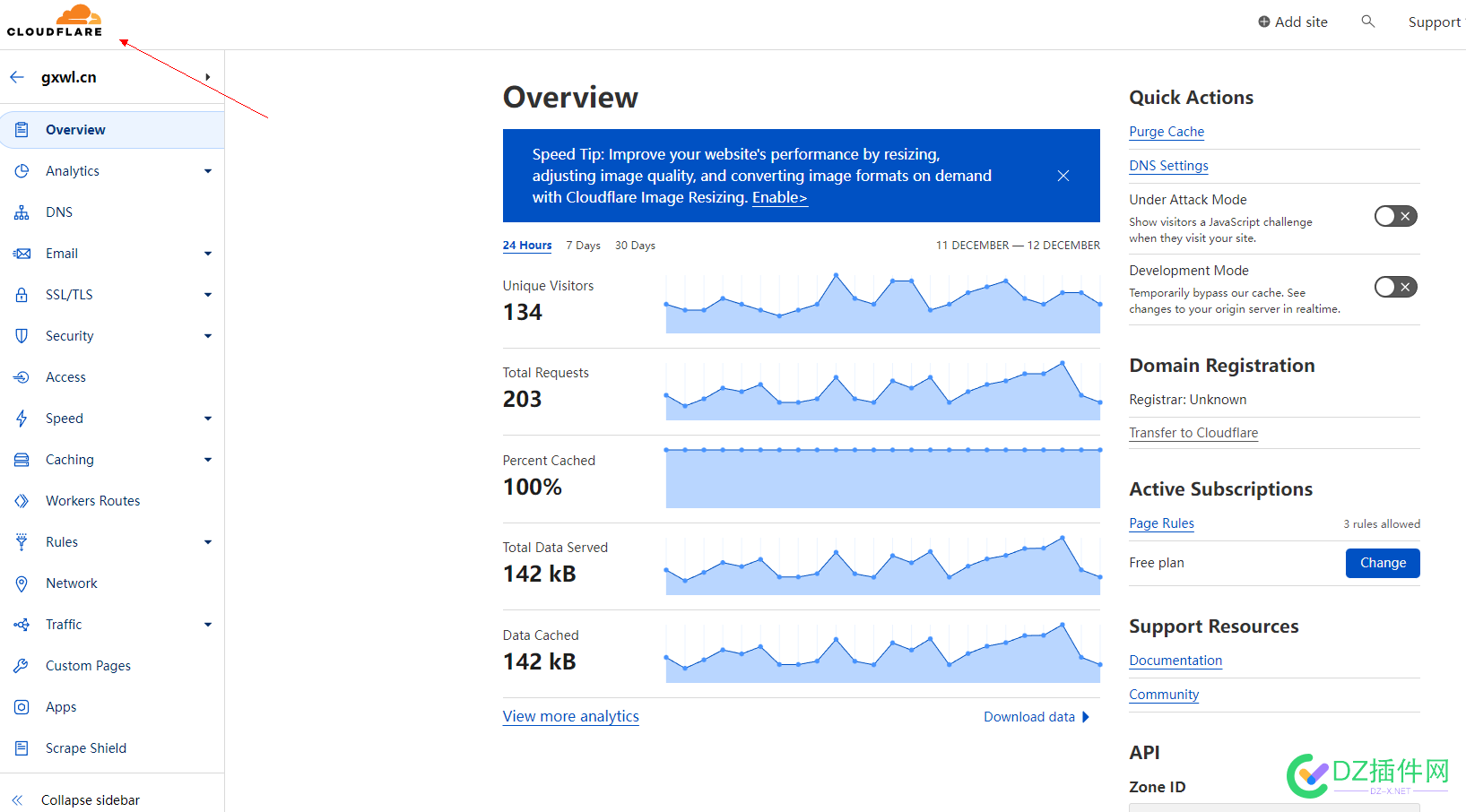Select the 24 Hours time range
The image size is (1466, 812).
[x=527, y=246]
